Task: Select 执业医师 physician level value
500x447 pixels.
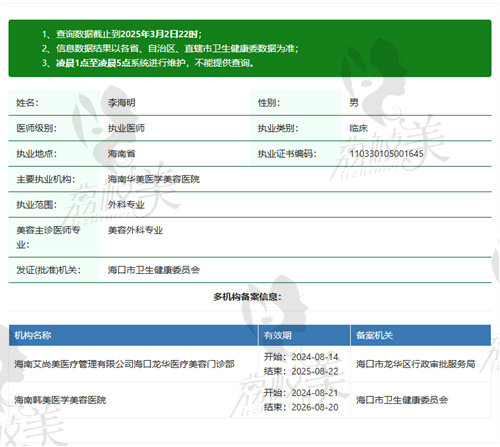Action: click(126, 128)
